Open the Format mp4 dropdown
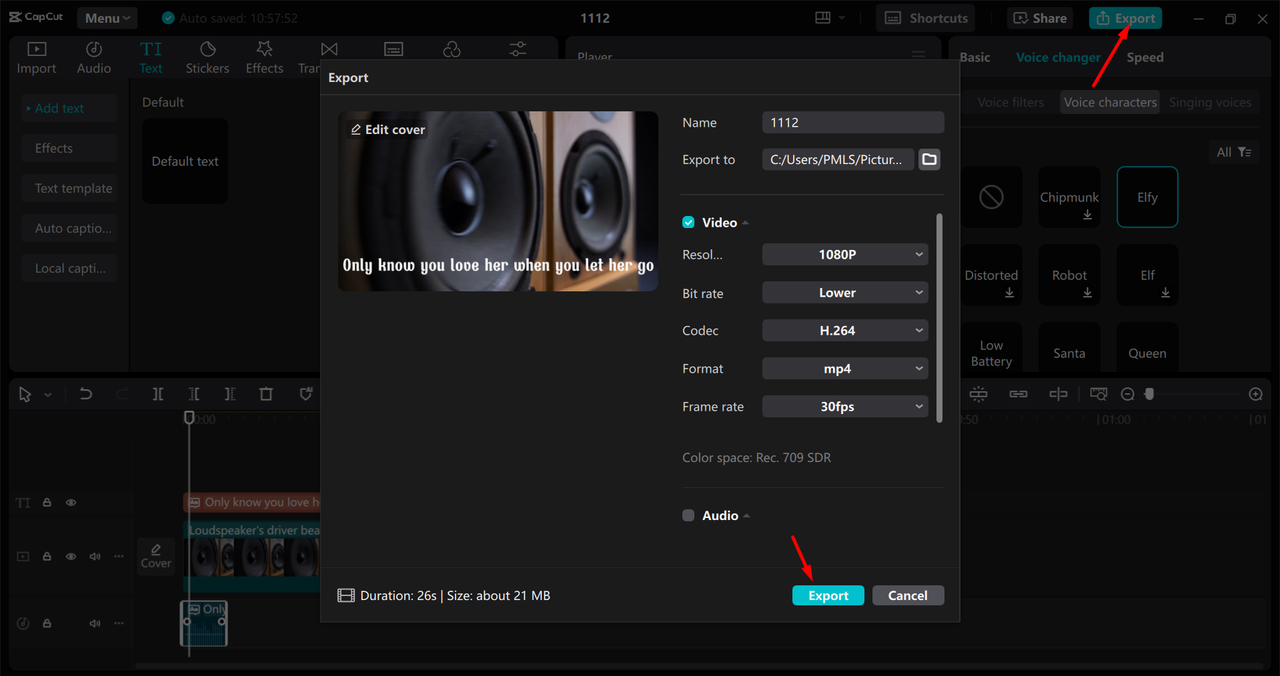1280x676 pixels. 845,369
